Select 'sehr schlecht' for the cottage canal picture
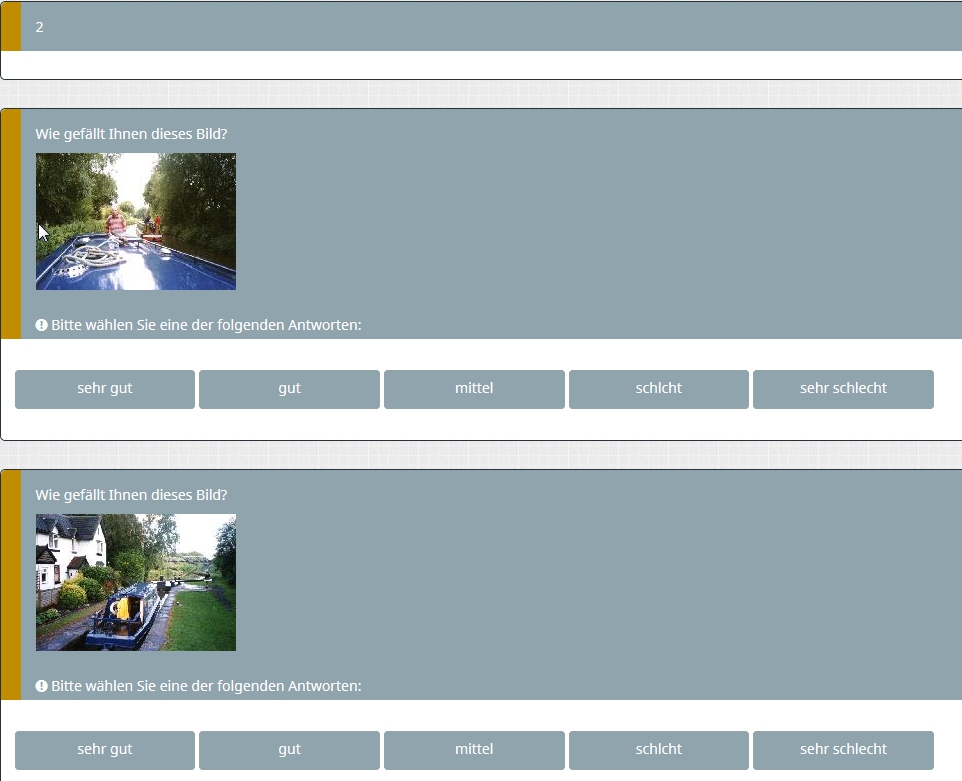962x781 pixels. [844, 750]
